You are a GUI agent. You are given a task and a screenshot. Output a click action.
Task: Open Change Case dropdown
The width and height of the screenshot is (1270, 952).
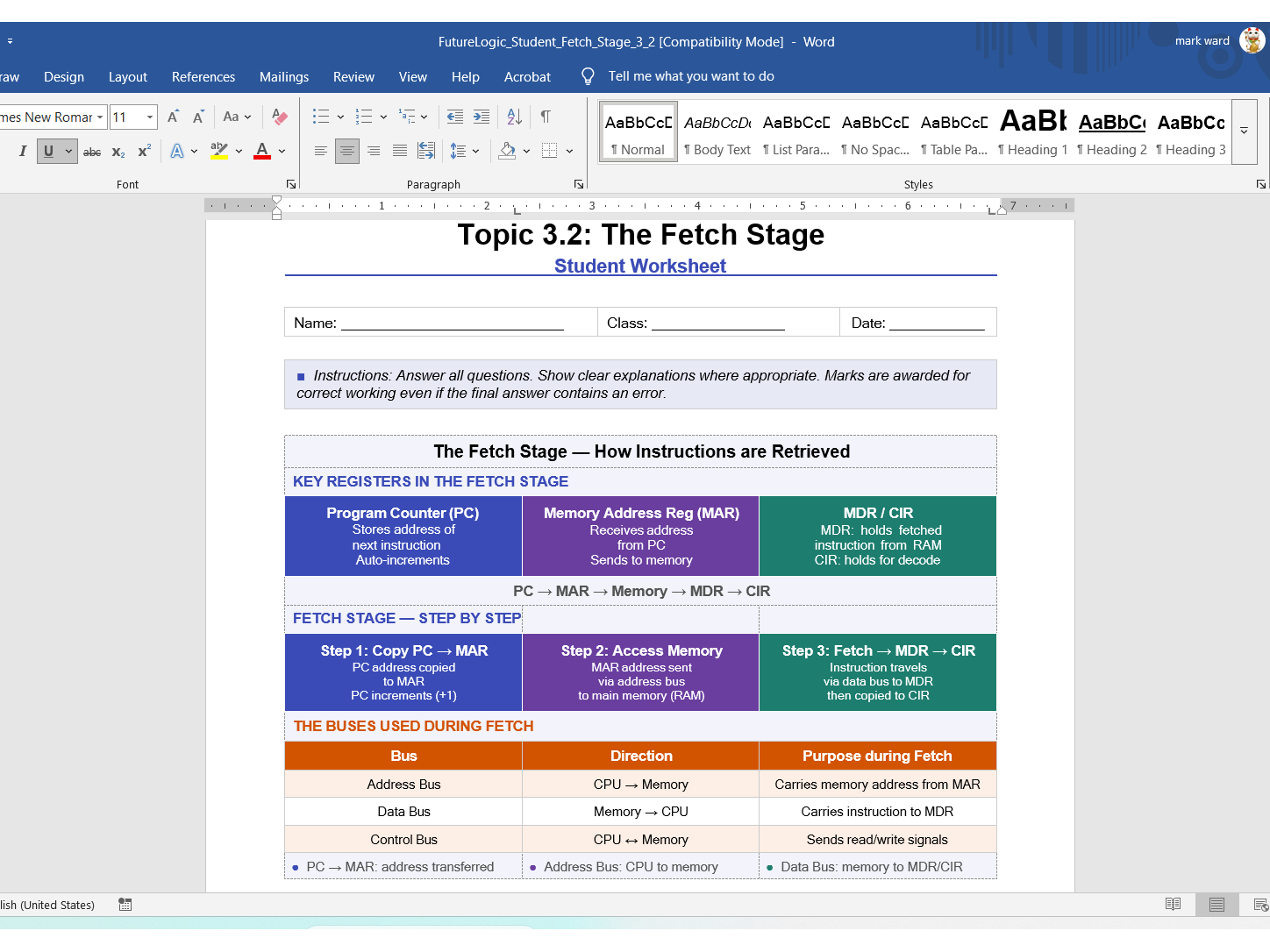pyautogui.click(x=237, y=117)
